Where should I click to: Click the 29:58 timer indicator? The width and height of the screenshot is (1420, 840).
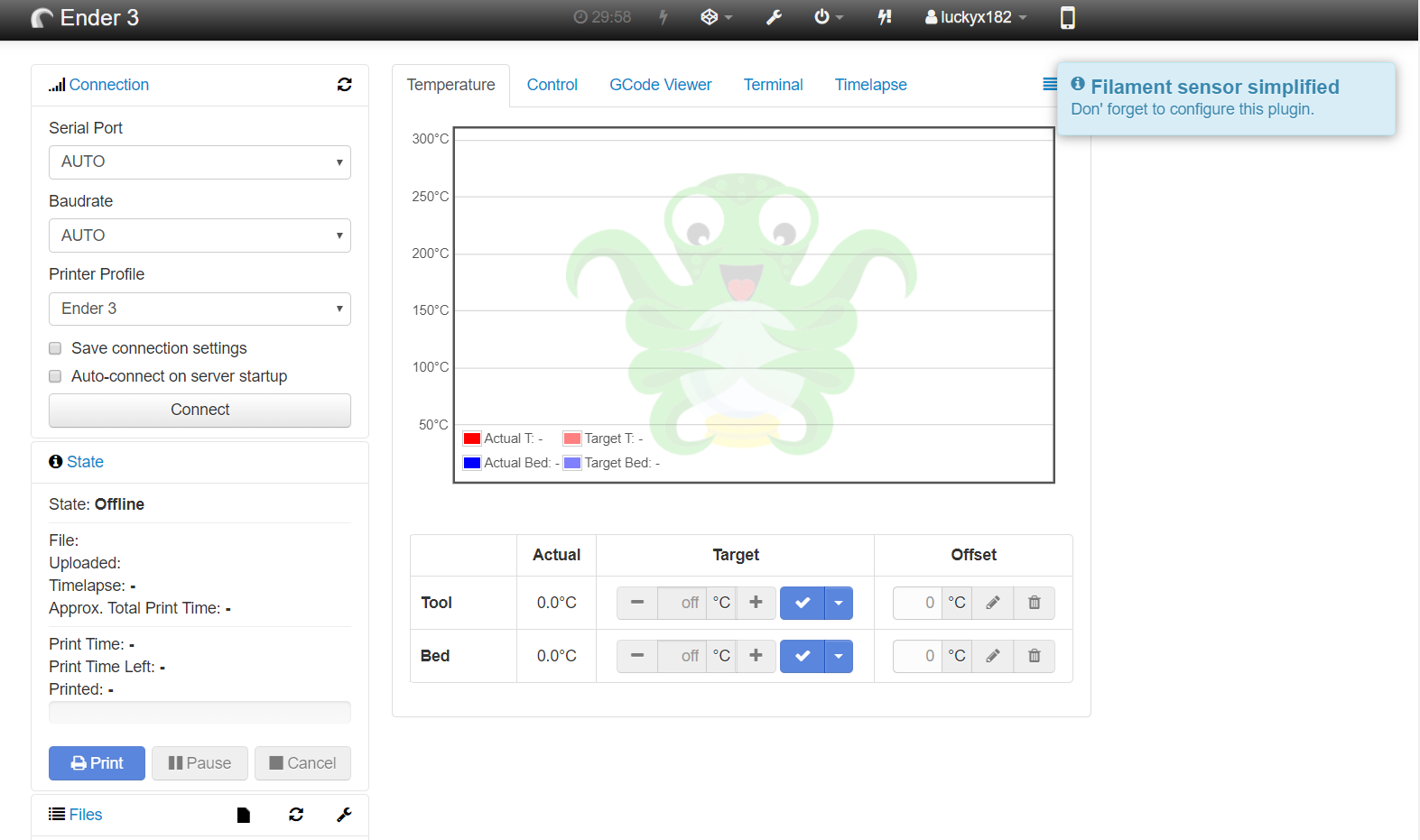[602, 17]
